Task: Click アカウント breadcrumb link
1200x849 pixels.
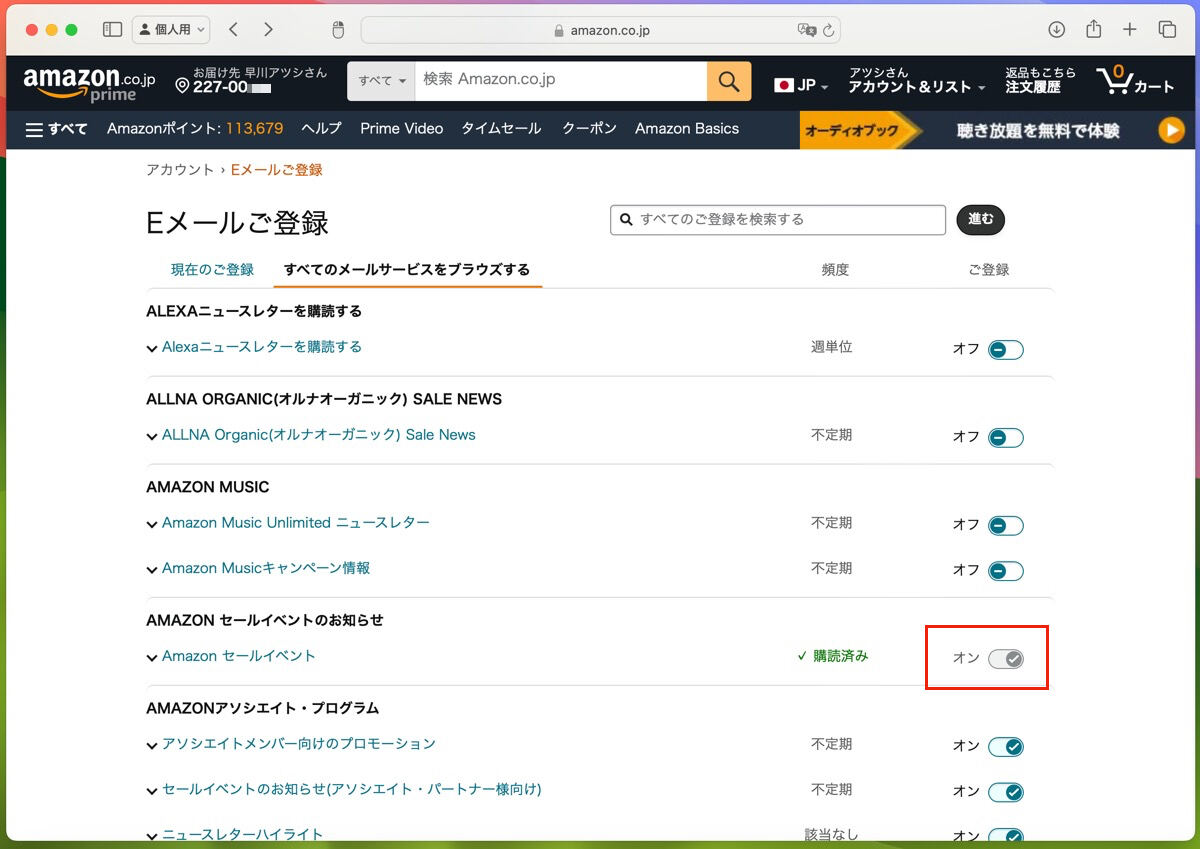Action: point(180,170)
